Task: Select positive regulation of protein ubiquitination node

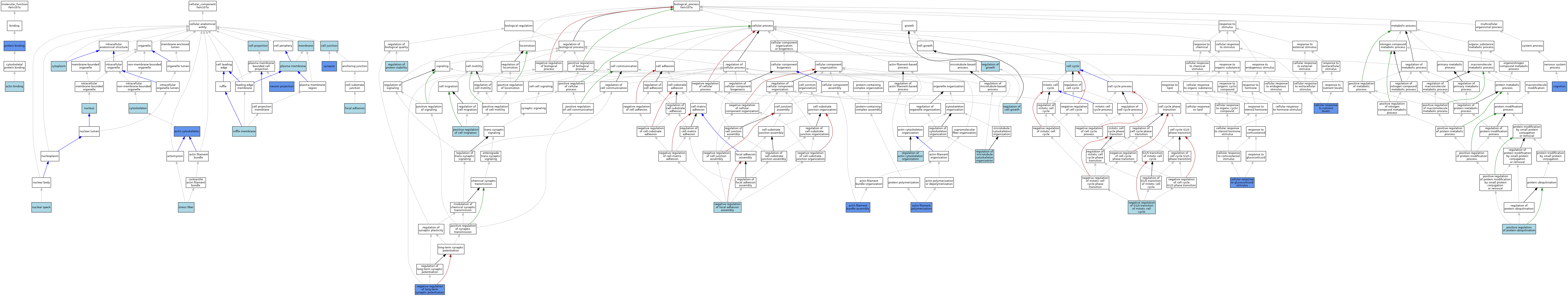Action: (x=1519, y=229)
